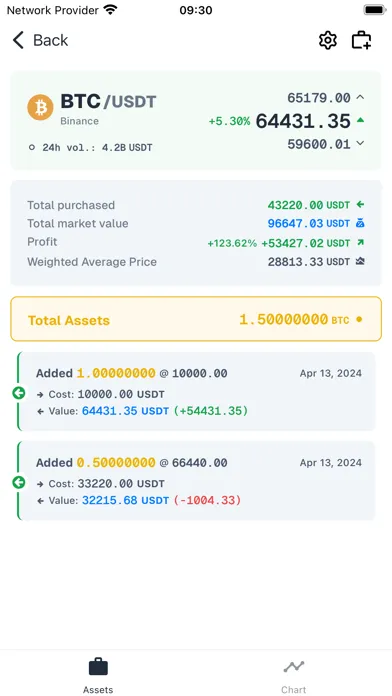Tap Cost: 33220.00 USDT line
Screen dimensions: 392x696
click(x=101, y=483)
